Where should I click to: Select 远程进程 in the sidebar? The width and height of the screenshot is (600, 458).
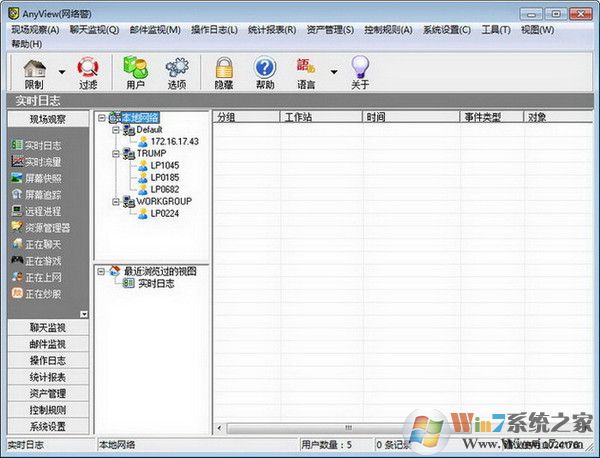click(x=36, y=211)
